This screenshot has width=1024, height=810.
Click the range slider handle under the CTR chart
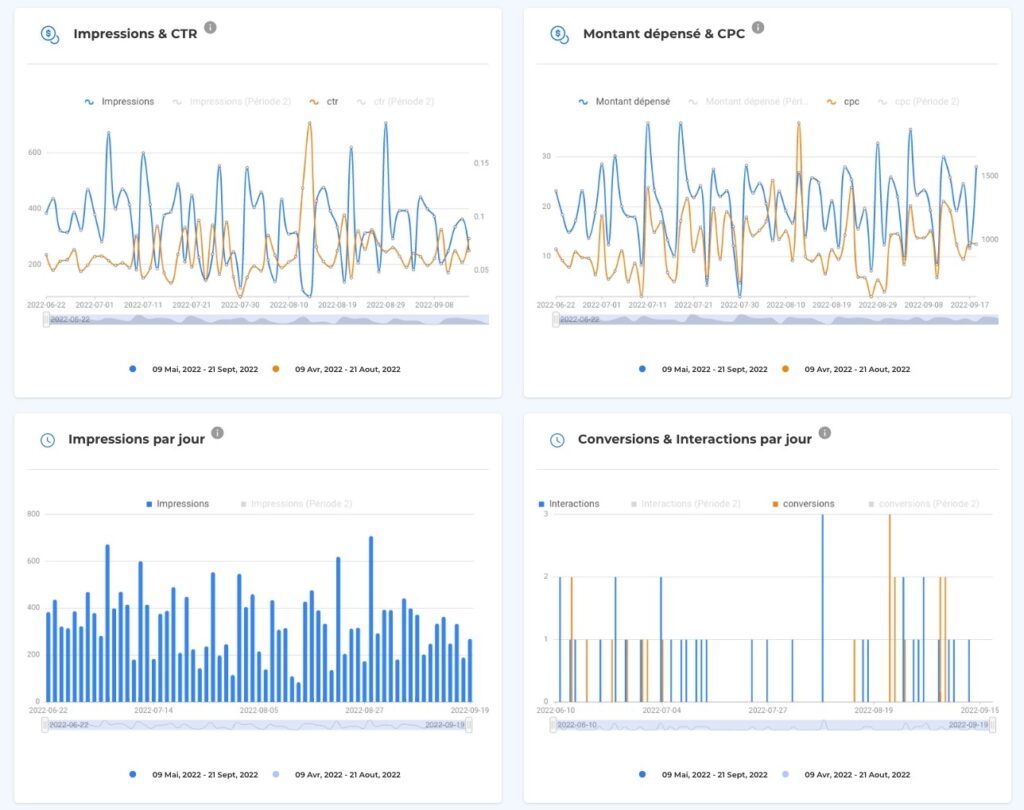45,319
